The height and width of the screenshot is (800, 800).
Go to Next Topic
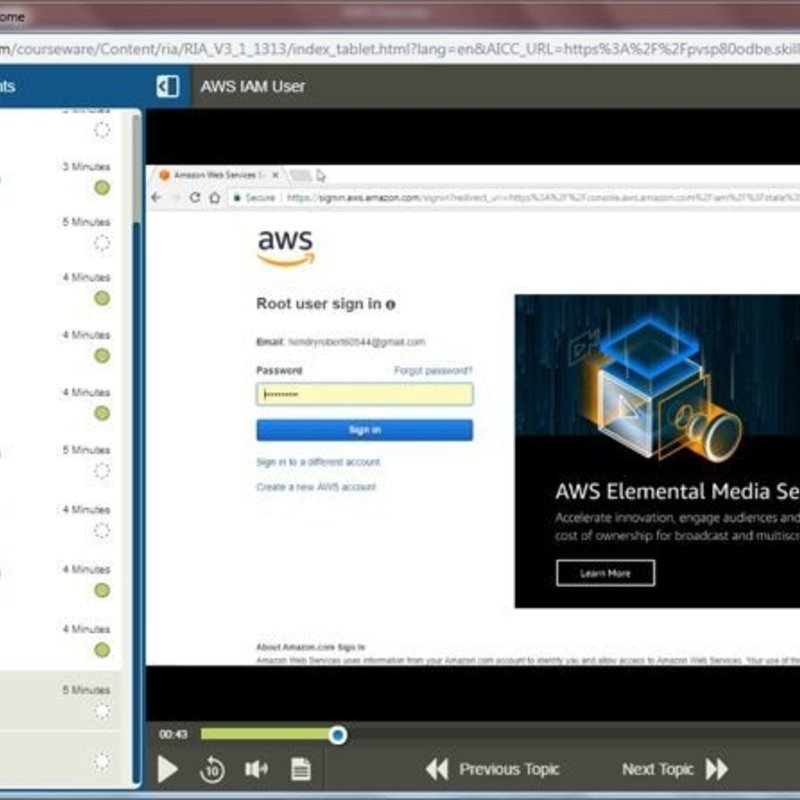click(x=674, y=769)
